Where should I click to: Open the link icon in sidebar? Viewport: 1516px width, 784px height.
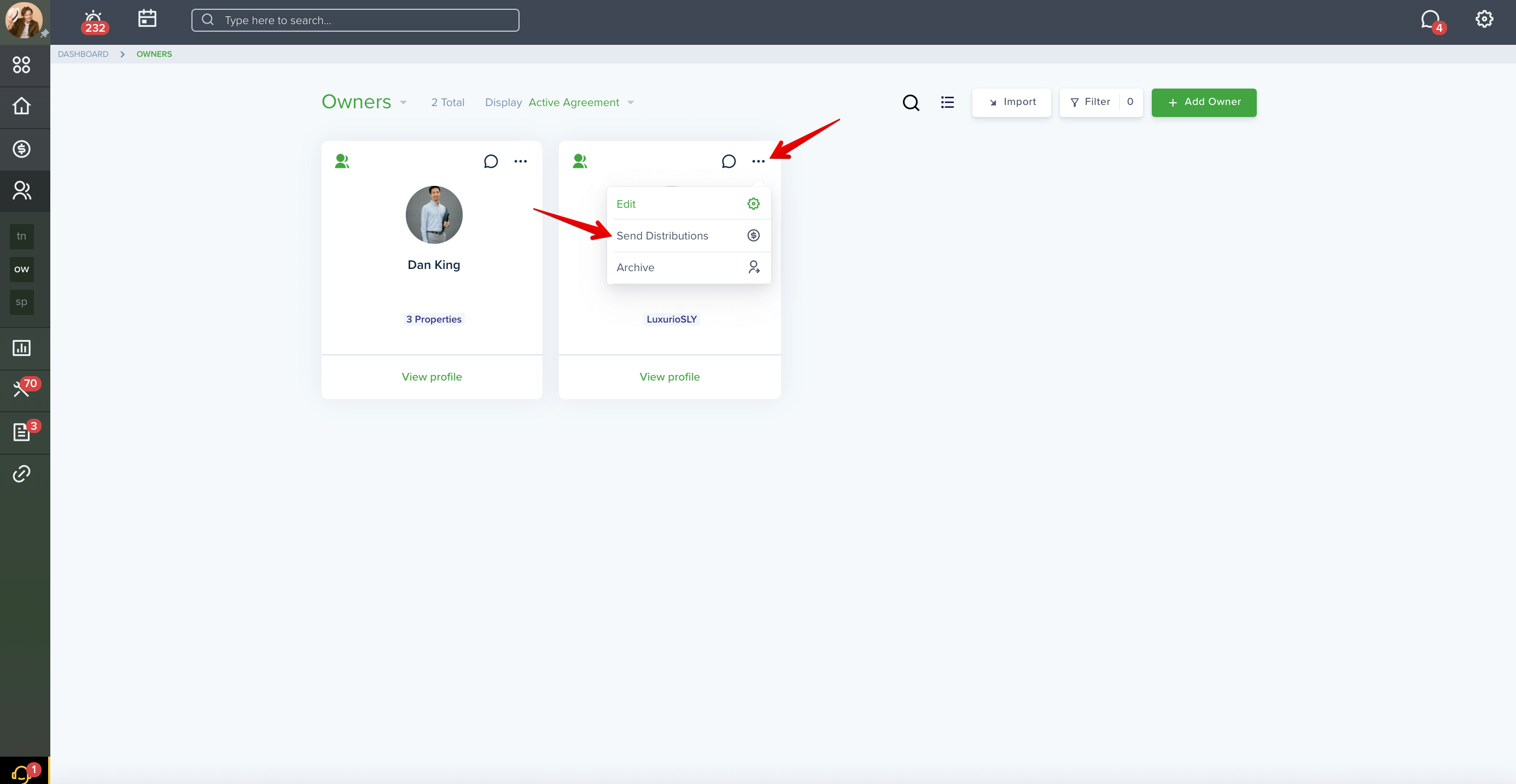(x=22, y=473)
